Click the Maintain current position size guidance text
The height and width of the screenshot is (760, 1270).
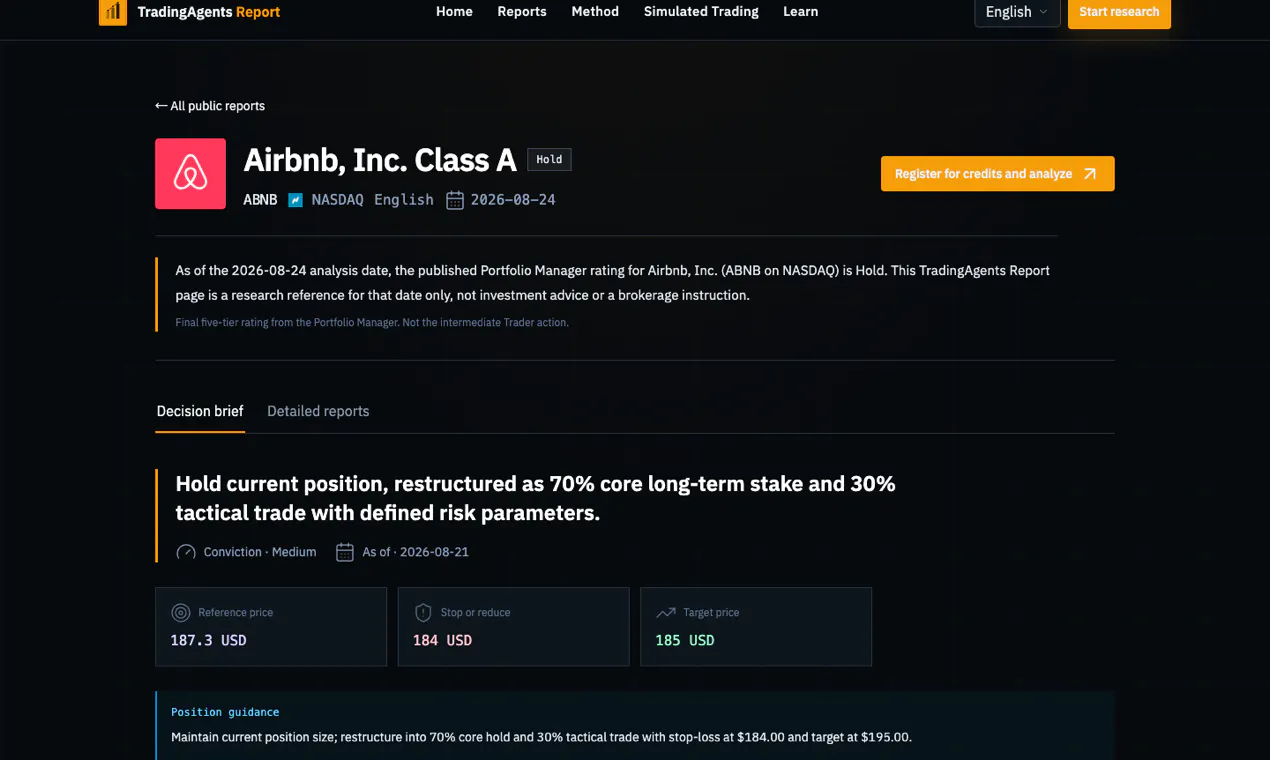pos(541,737)
